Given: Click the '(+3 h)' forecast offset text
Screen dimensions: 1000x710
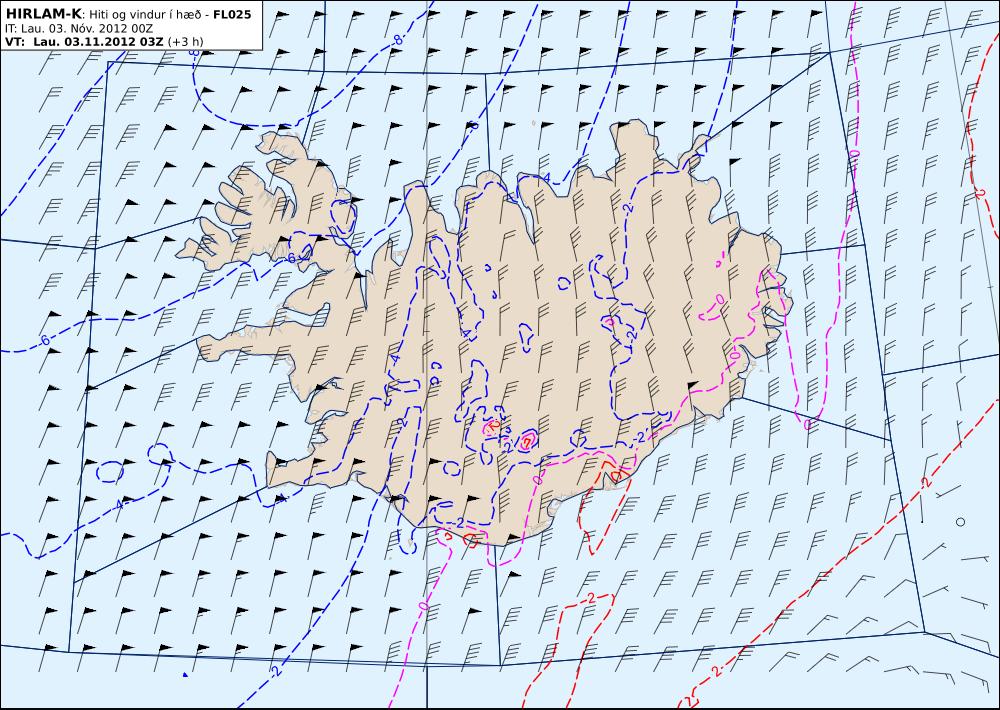Looking at the screenshot, I should 186,42.
